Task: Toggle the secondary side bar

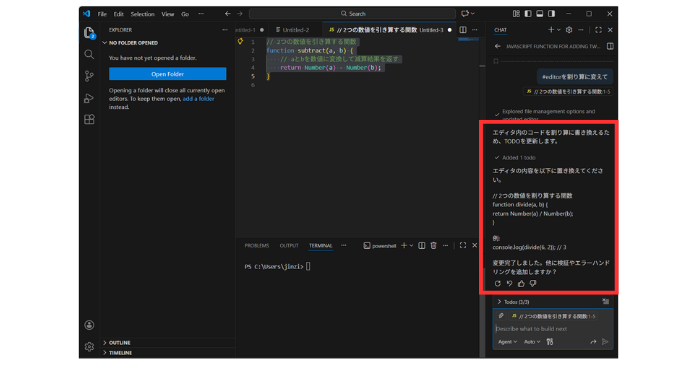Action: 552,14
